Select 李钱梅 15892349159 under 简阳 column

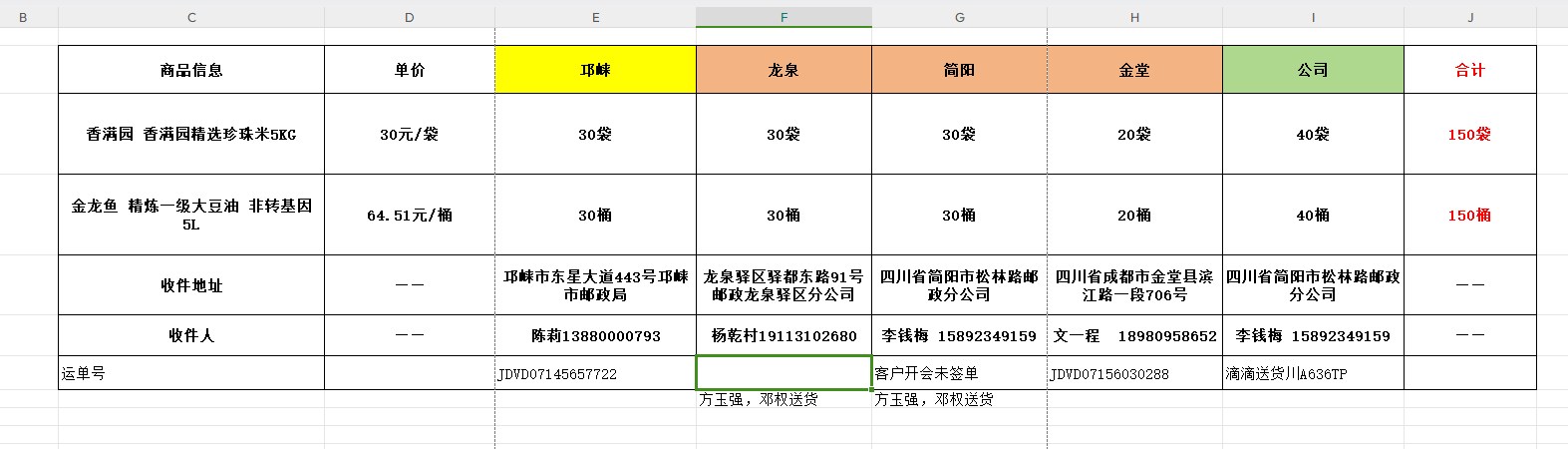[x=959, y=335]
